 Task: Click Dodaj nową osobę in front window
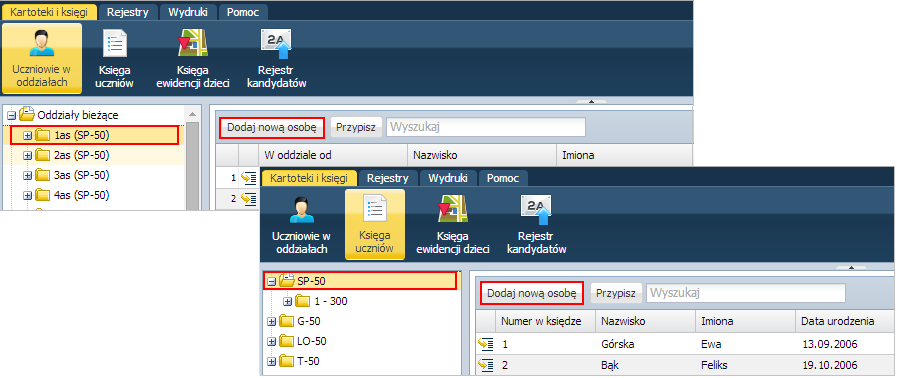tap(531, 293)
